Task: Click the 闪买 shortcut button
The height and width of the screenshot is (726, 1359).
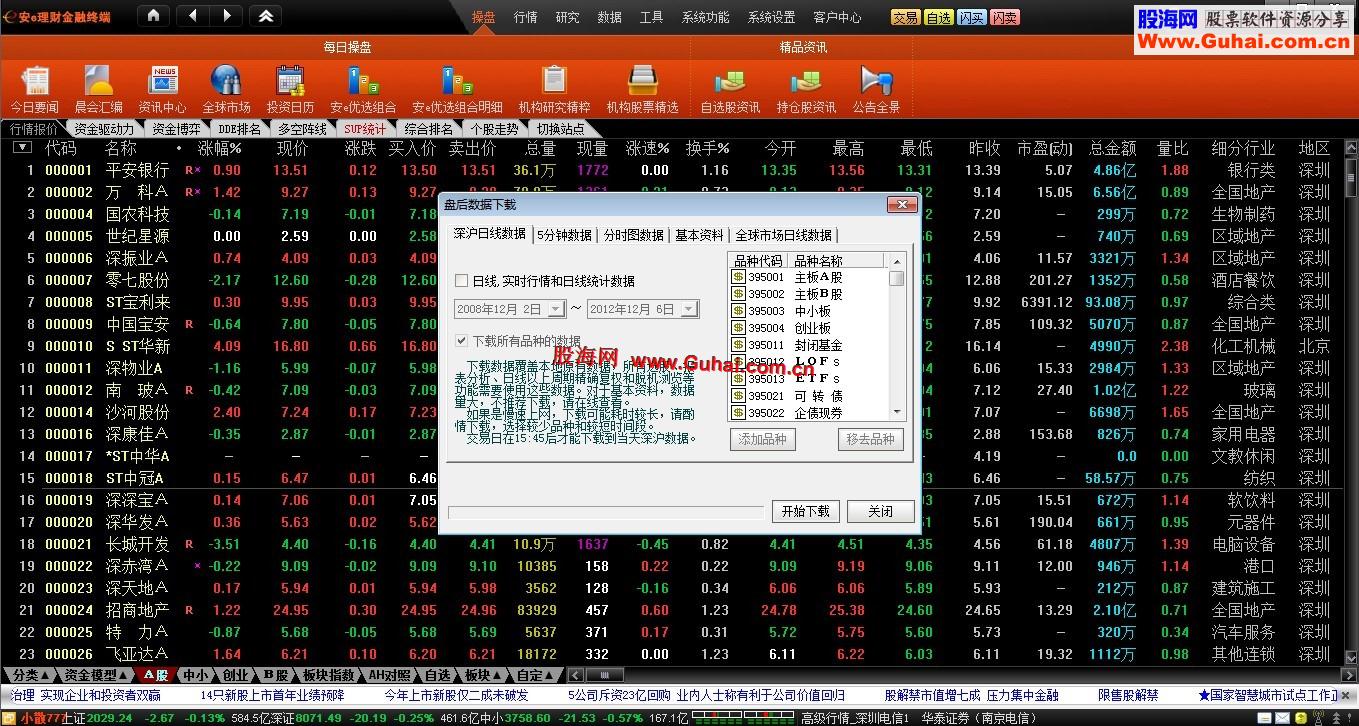Action: tap(971, 18)
